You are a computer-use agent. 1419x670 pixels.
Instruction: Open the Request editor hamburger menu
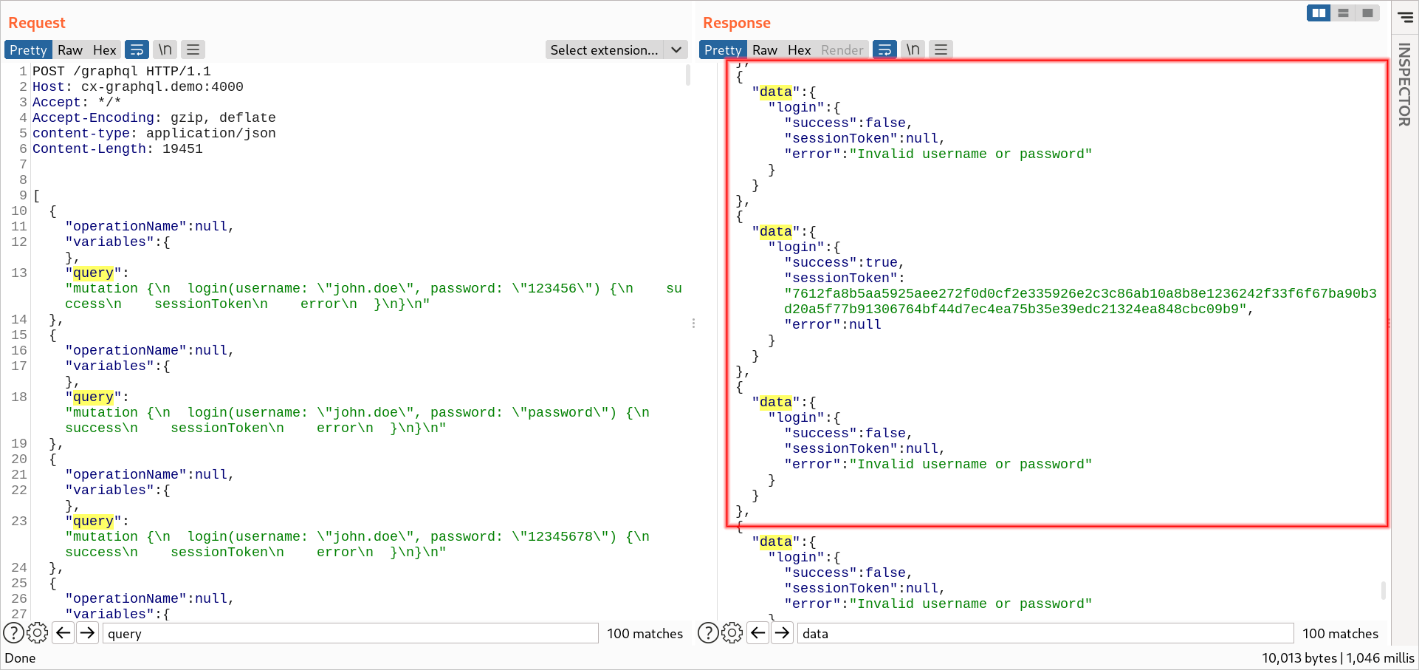(x=193, y=50)
